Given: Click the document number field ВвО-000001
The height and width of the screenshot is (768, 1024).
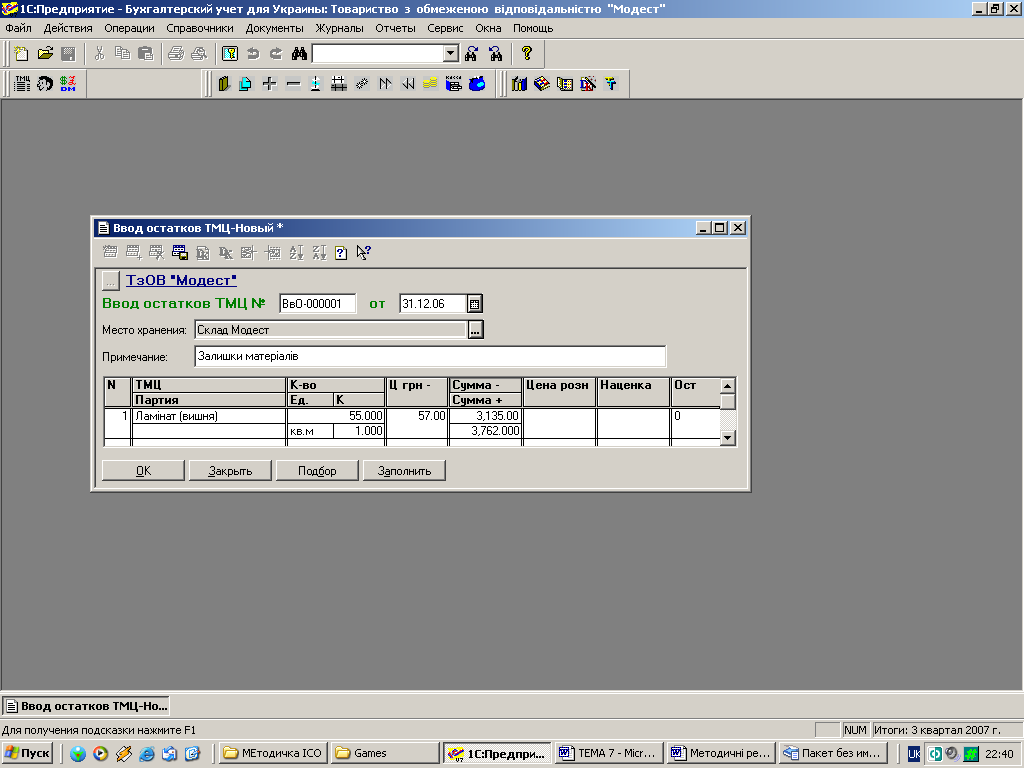Looking at the screenshot, I should tap(317, 304).
